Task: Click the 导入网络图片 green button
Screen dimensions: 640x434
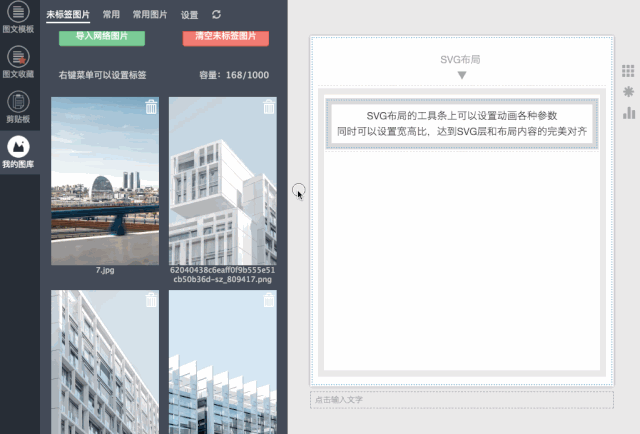Action: coord(102,38)
